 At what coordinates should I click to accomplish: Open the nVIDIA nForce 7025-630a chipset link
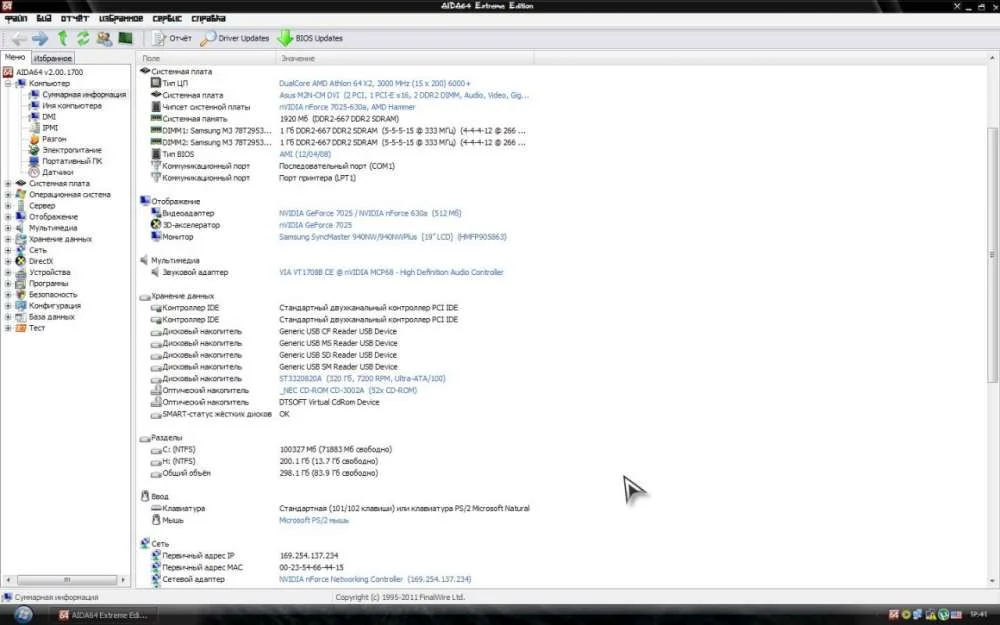pos(347,107)
